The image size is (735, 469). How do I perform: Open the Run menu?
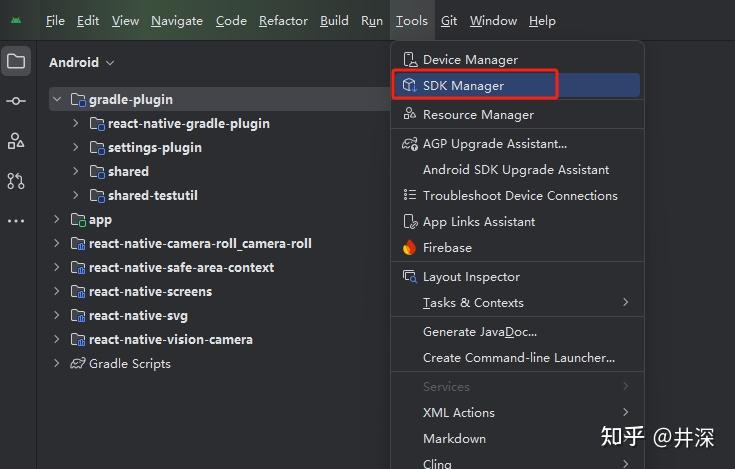372,21
